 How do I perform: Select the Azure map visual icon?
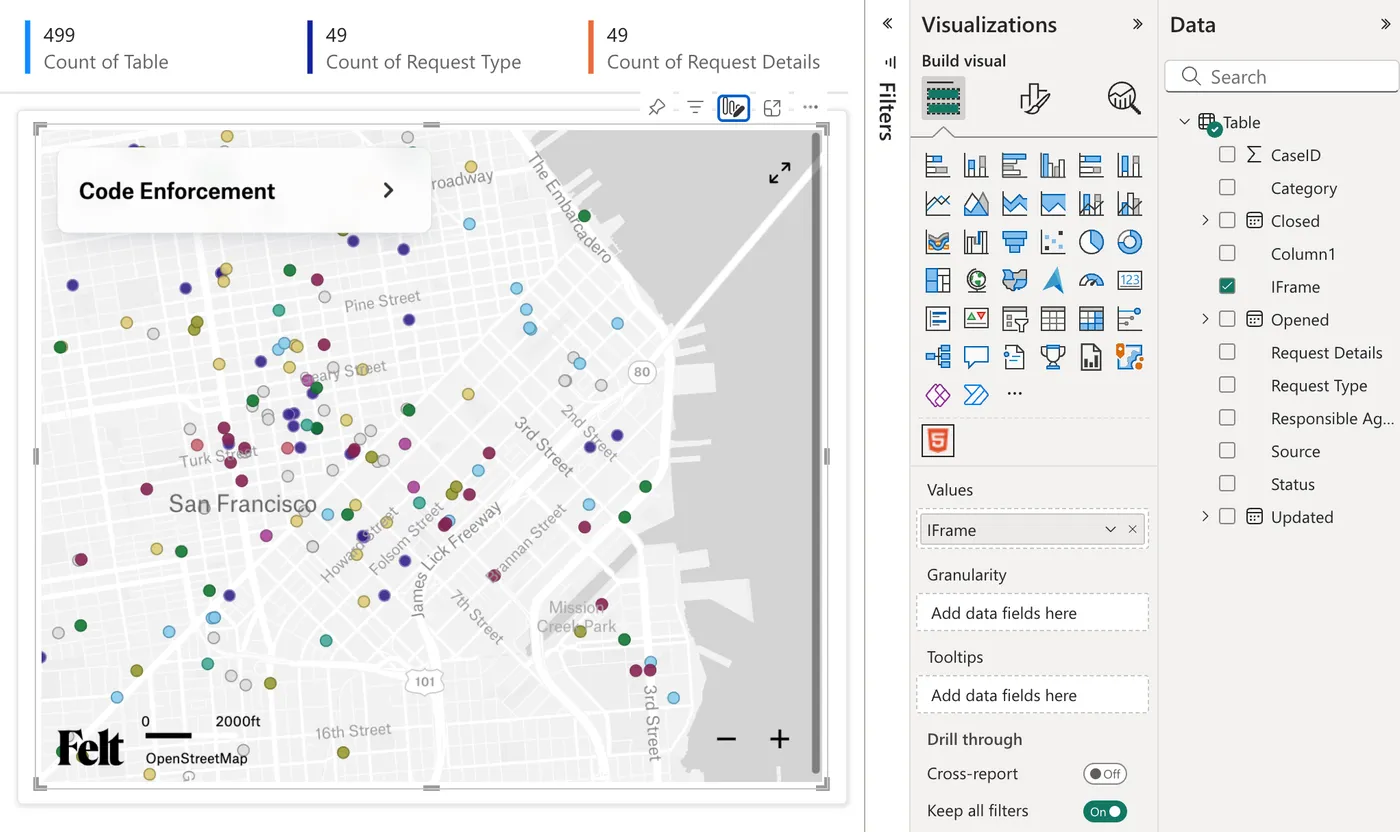pyautogui.click(x=1053, y=280)
